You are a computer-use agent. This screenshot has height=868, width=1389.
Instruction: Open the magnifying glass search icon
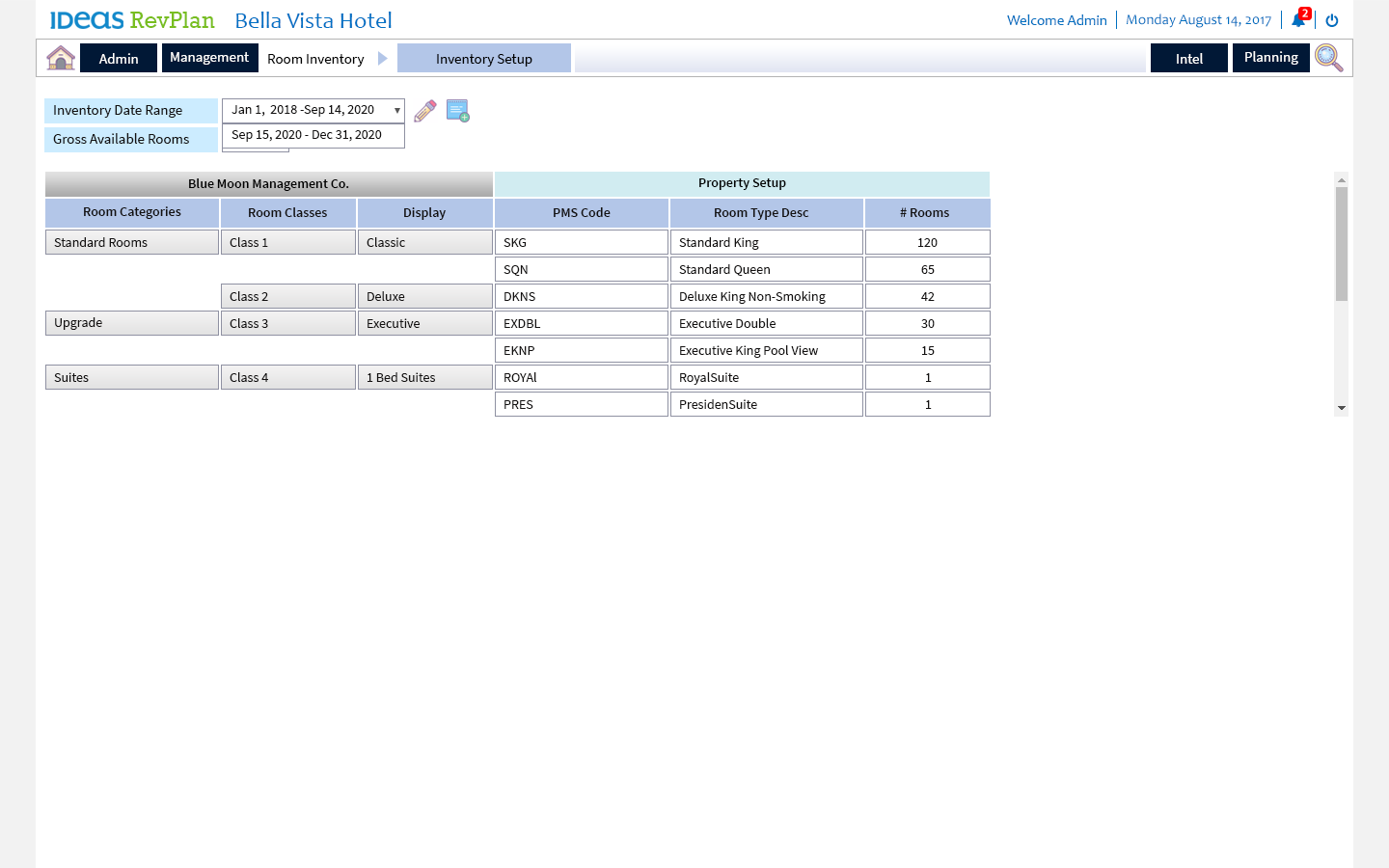coord(1328,58)
